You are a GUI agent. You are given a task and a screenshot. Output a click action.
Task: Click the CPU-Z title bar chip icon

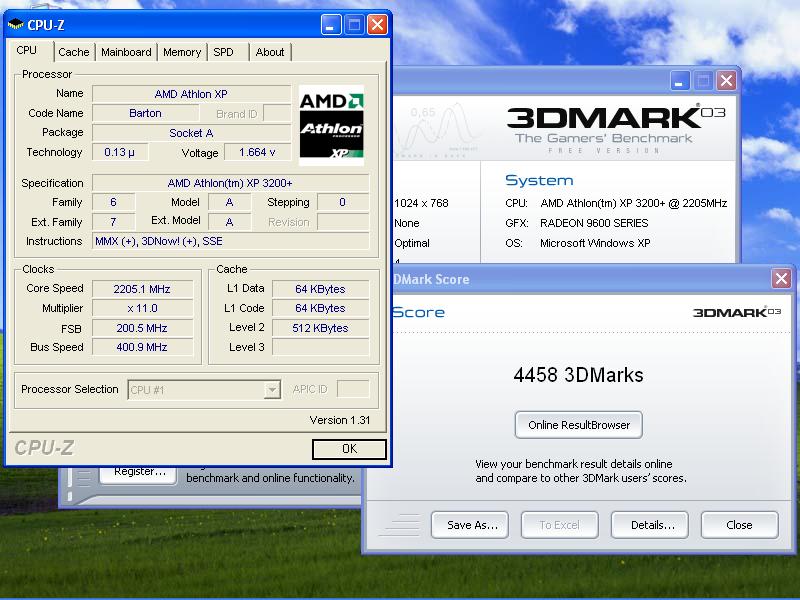point(16,24)
